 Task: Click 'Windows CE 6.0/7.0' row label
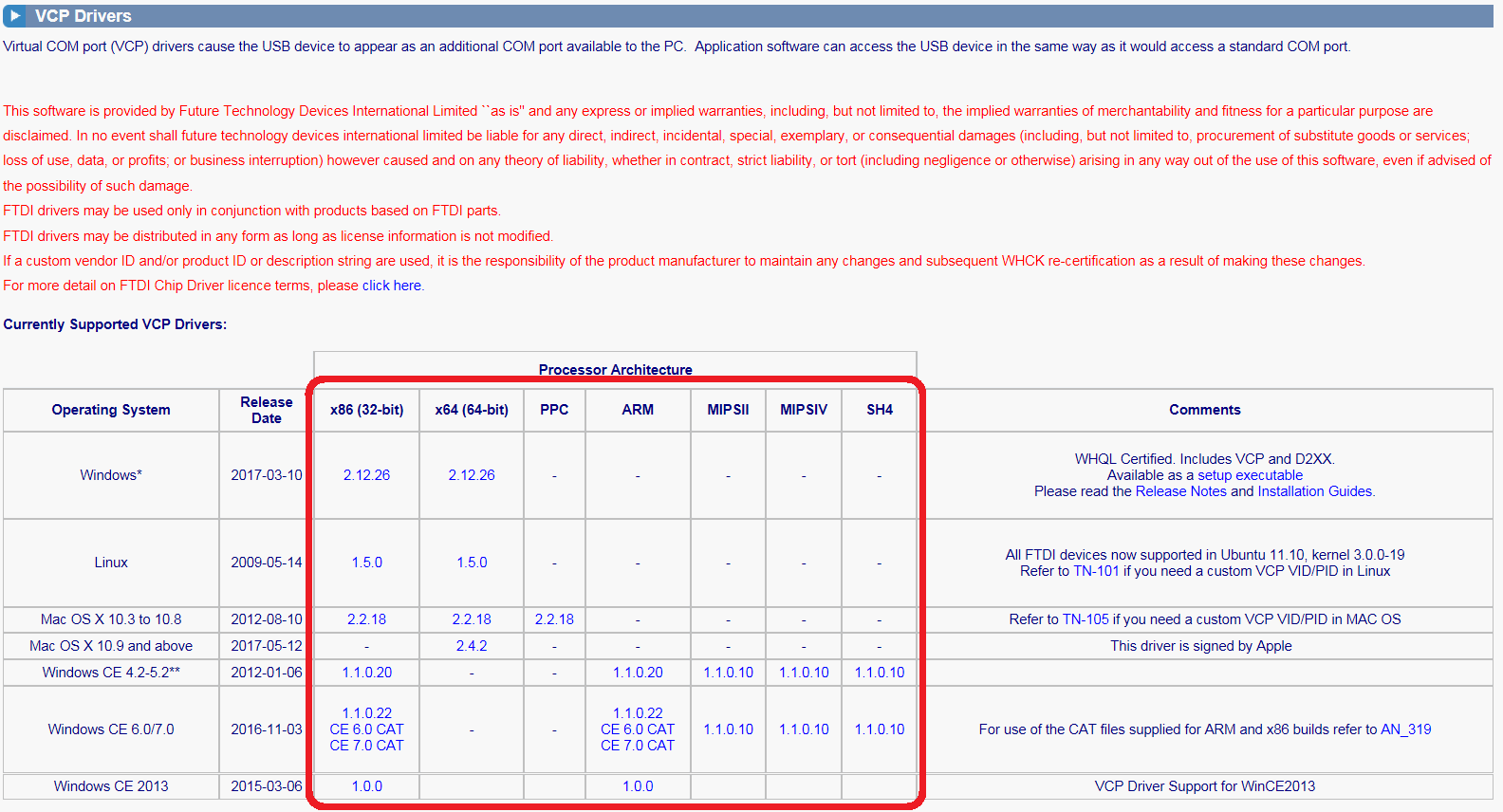(111, 729)
